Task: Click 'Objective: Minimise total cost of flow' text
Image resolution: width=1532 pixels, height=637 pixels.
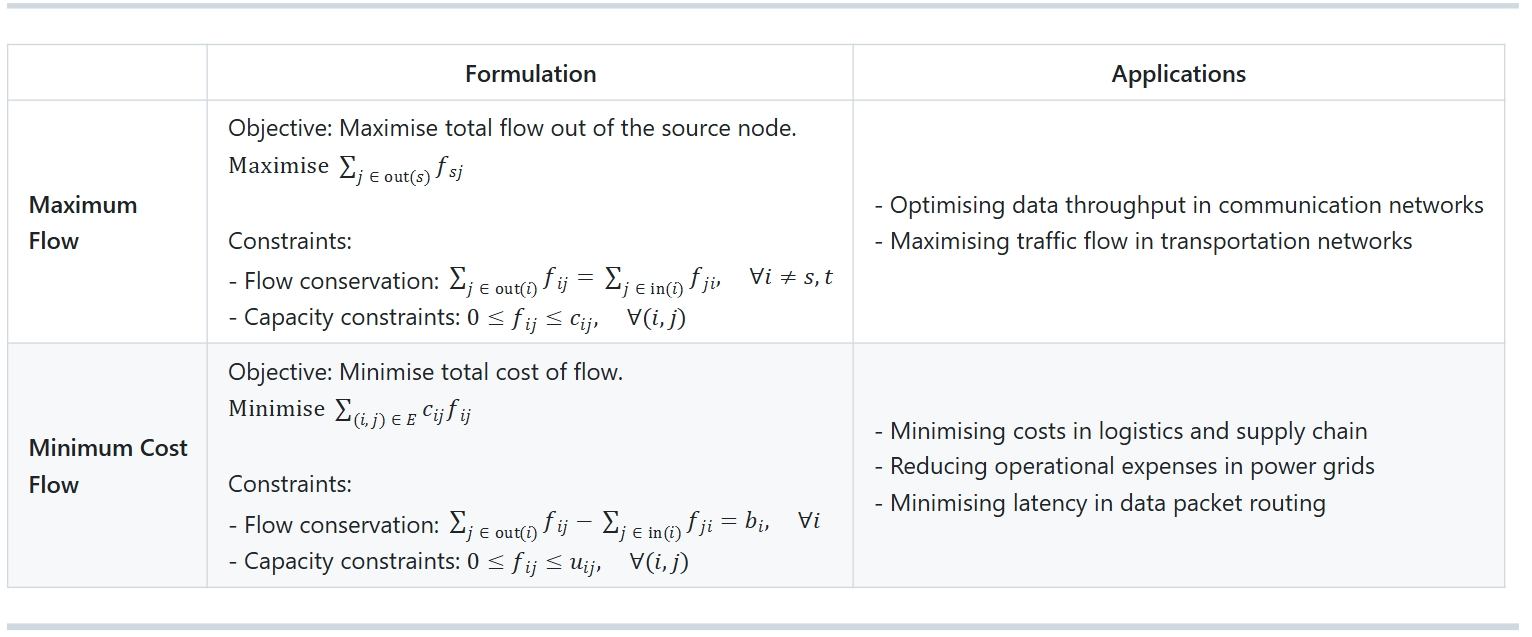Action: click(x=425, y=372)
